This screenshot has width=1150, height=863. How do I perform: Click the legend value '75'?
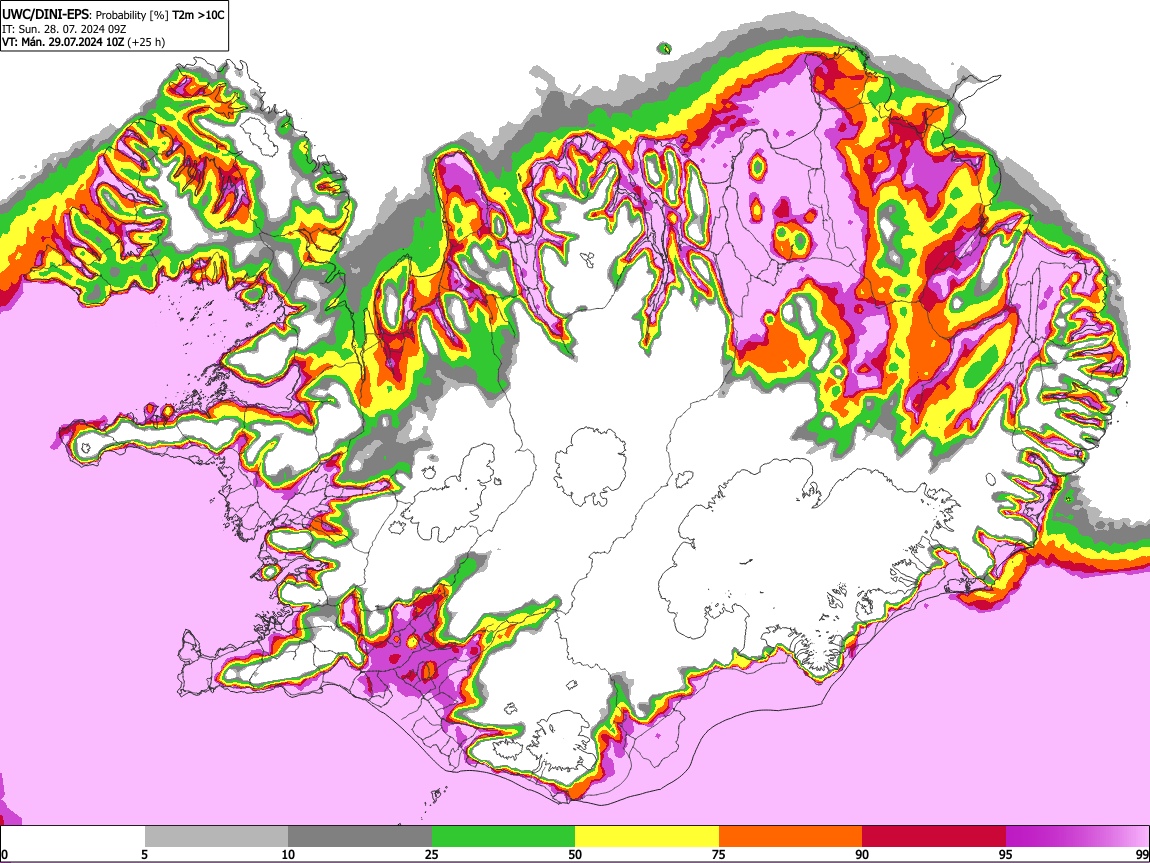[x=719, y=855]
